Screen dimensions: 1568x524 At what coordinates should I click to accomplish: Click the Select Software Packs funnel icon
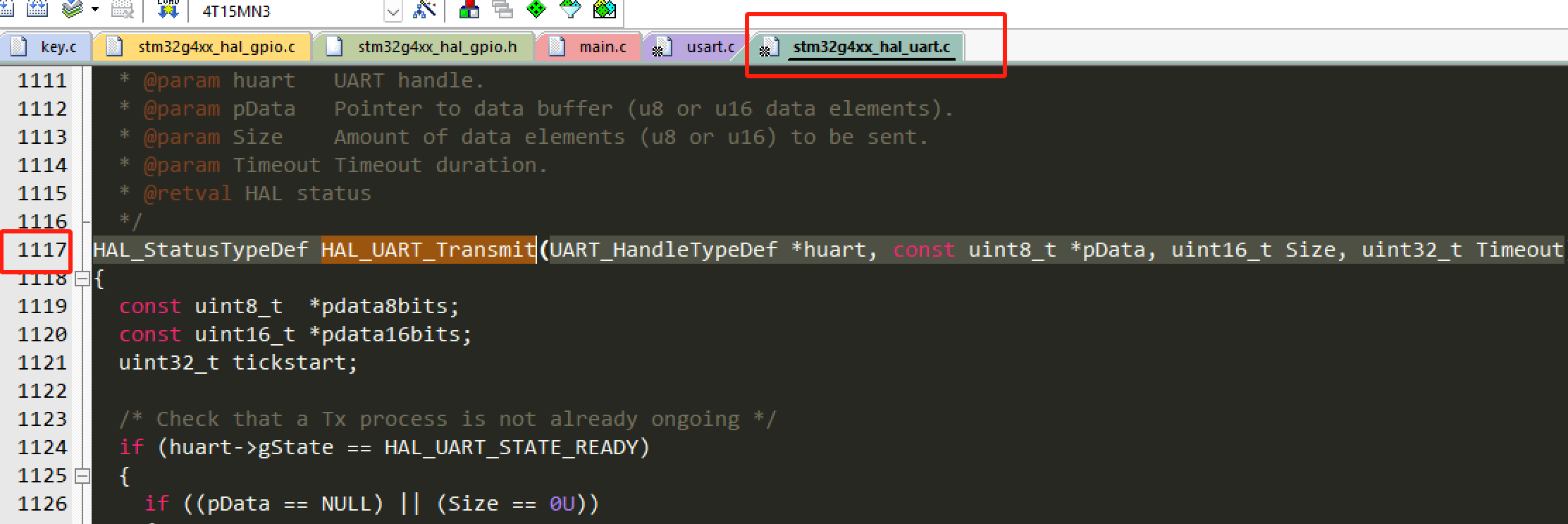point(570,8)
